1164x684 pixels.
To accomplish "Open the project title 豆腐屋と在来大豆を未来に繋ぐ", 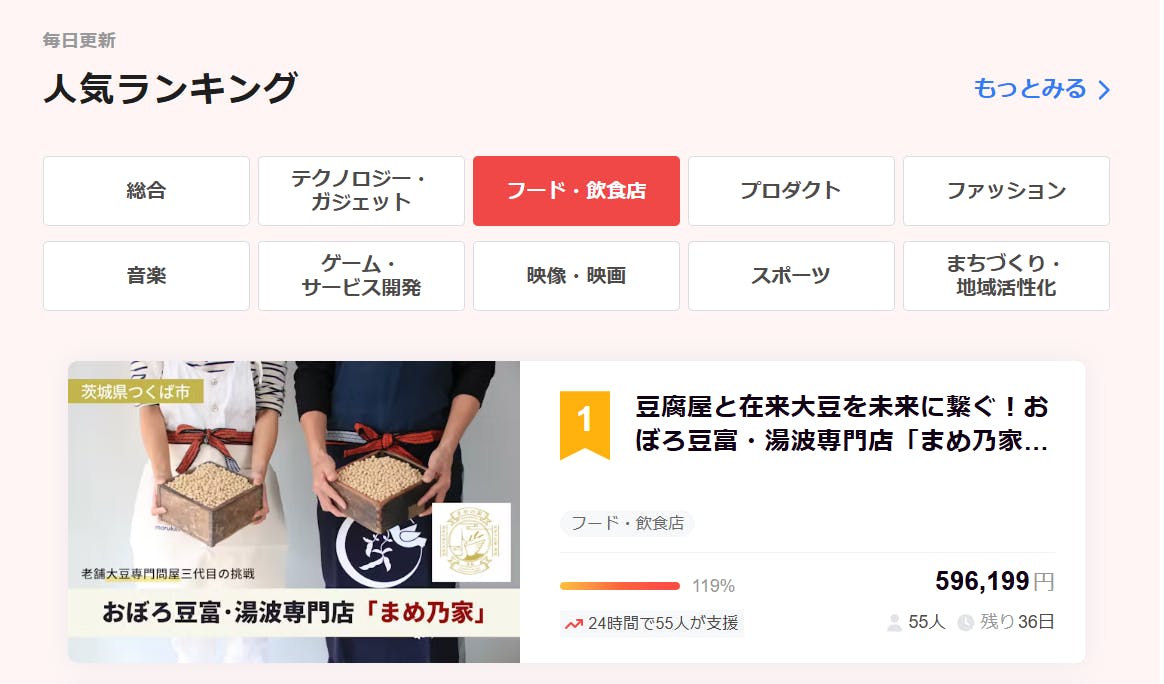I will point(842,423).
